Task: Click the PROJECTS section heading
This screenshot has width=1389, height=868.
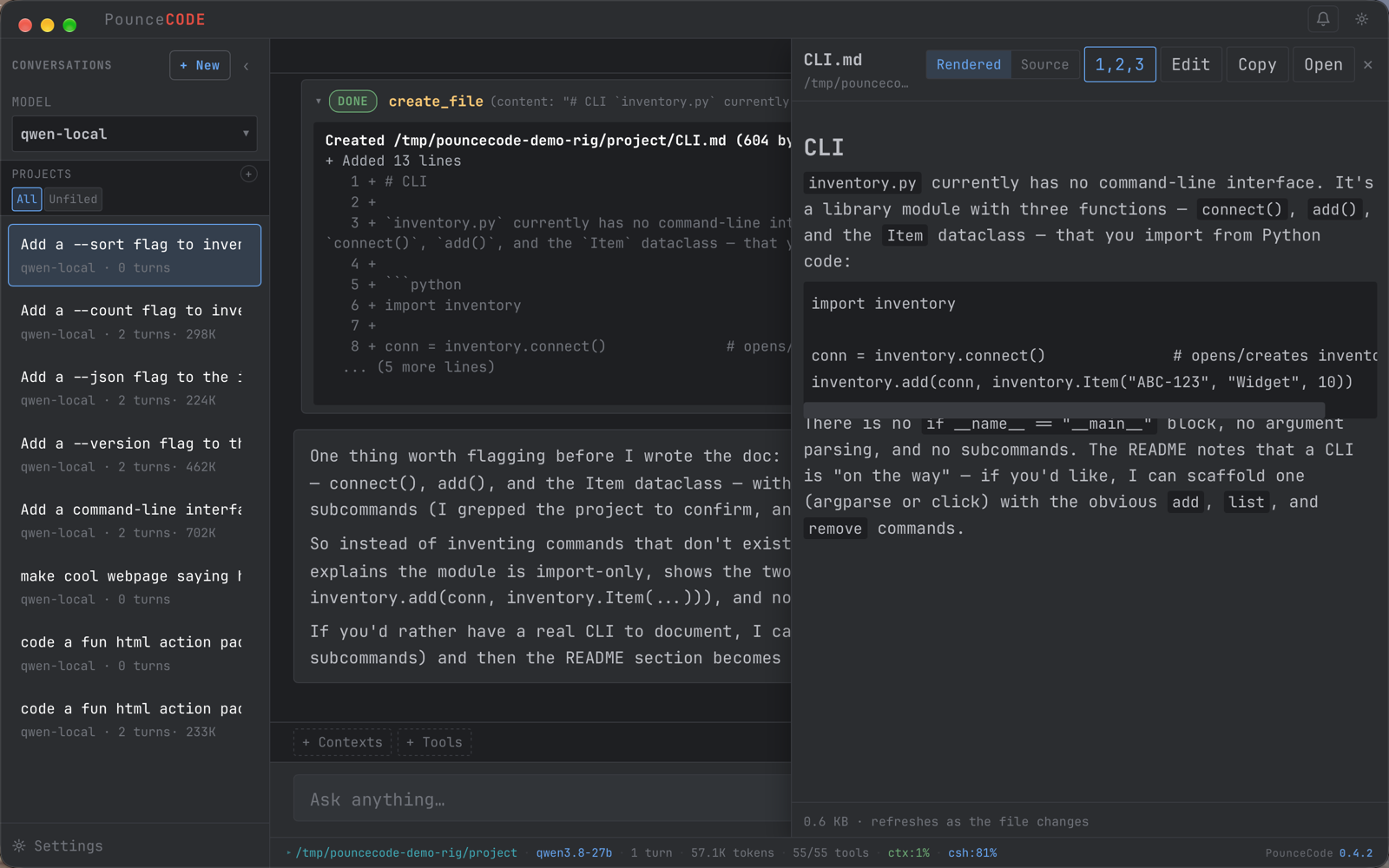Action: (x=42, y=174)
